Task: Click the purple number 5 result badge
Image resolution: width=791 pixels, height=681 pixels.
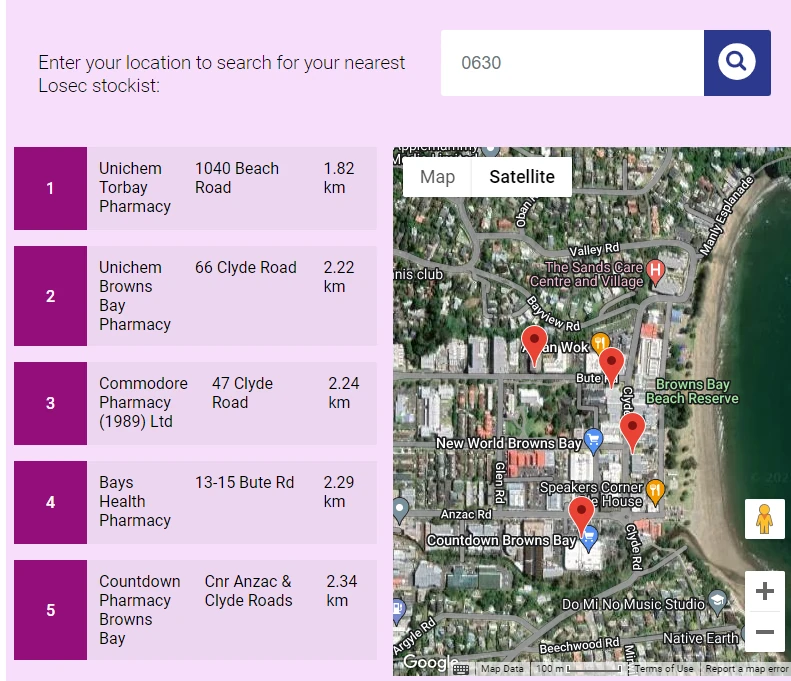Action: click(50, 610)
